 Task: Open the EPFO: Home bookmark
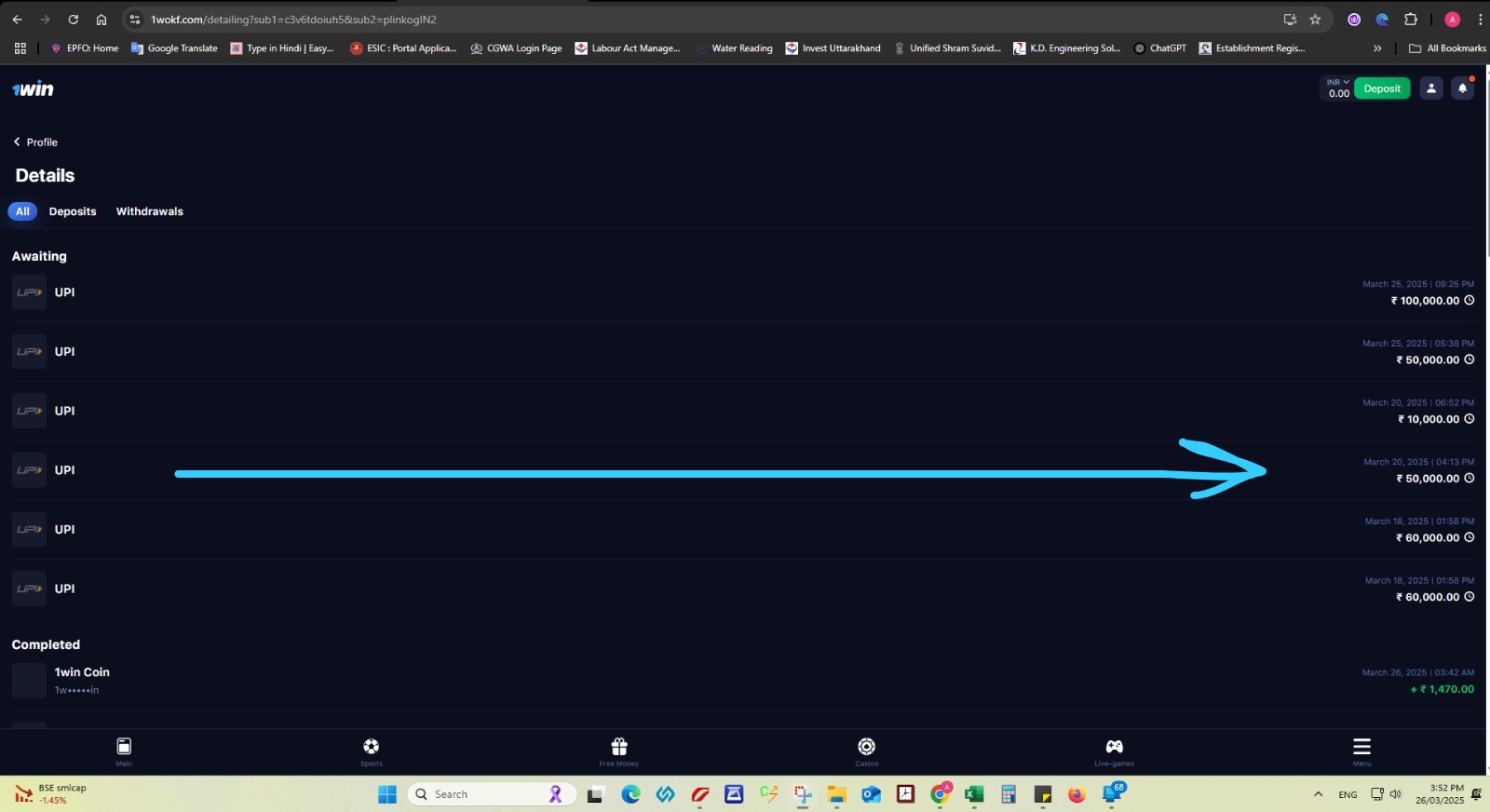click(84, 48)
